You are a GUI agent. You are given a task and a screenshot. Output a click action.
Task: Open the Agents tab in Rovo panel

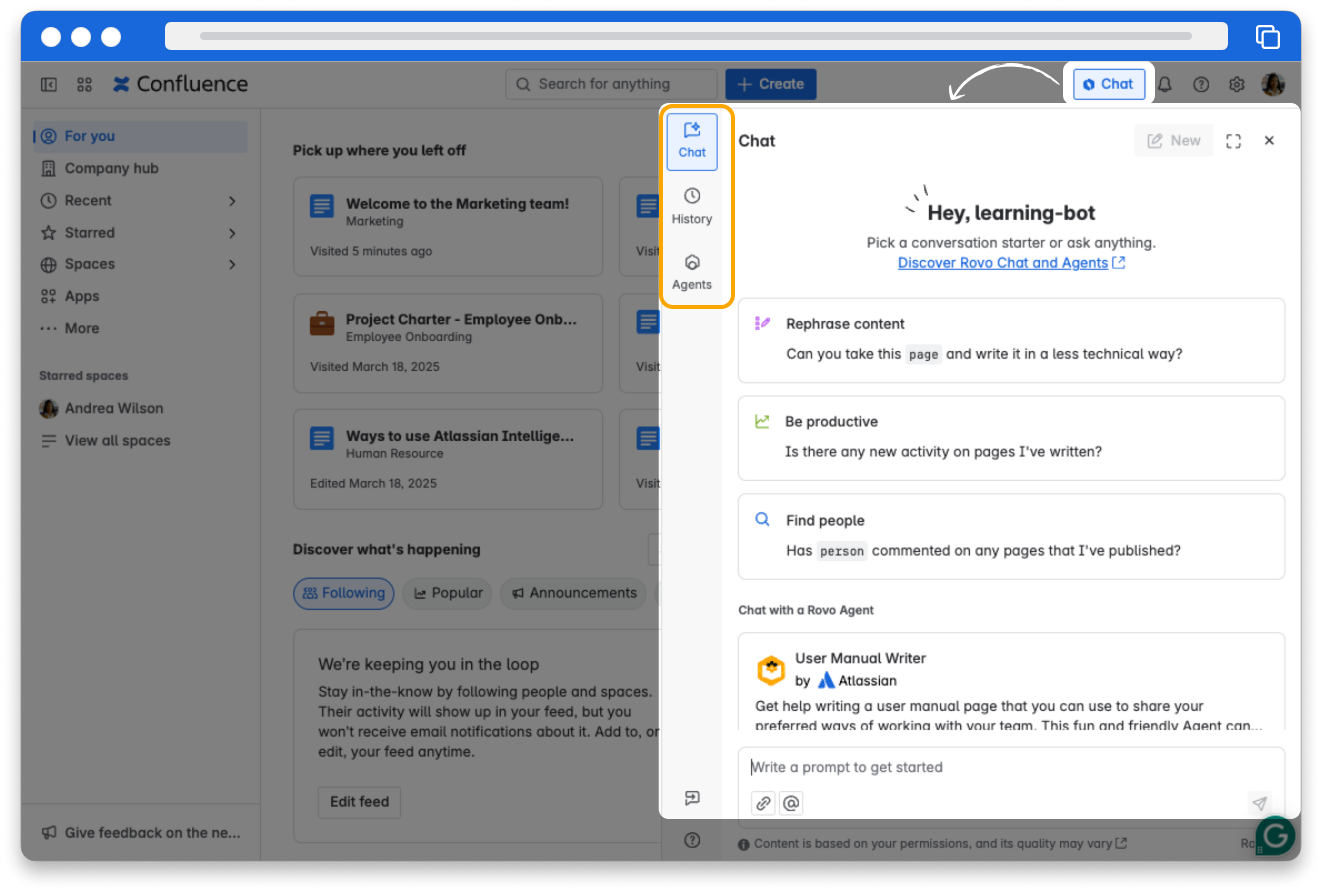[692, 272]
